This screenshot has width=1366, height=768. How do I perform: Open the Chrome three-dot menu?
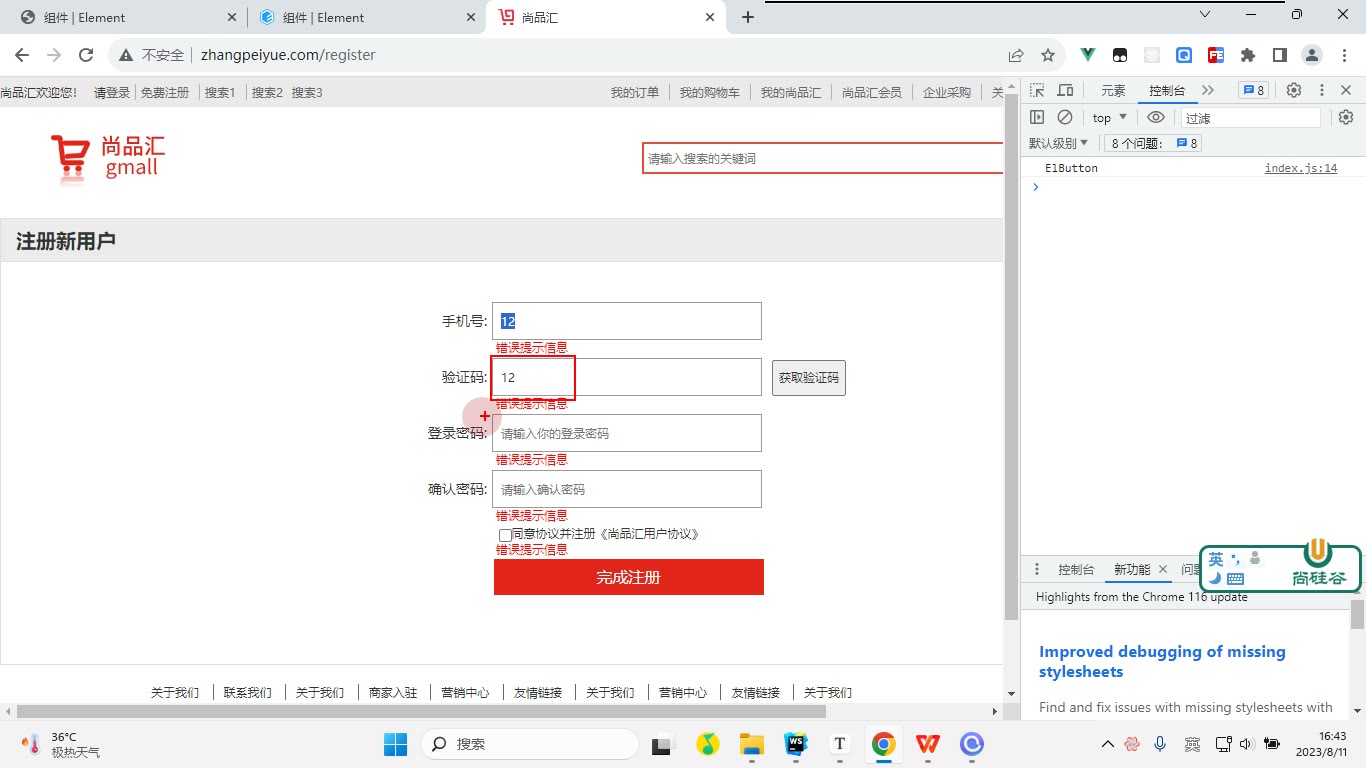tap(1343, 55)
